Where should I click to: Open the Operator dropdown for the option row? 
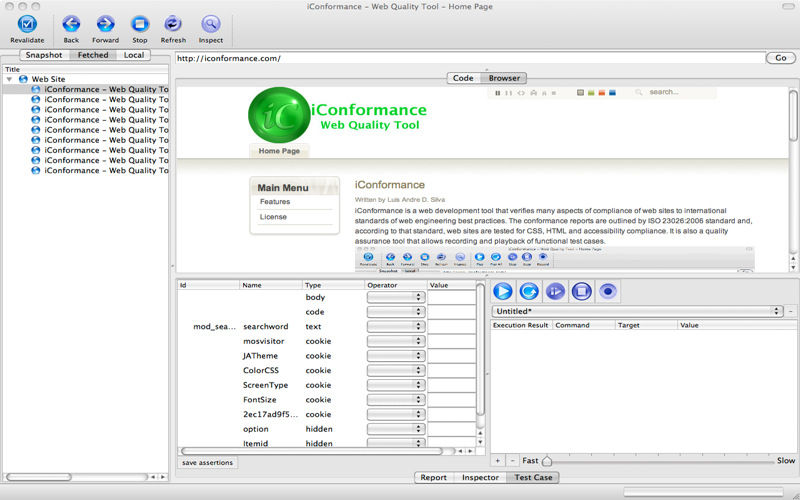(396, 429)
